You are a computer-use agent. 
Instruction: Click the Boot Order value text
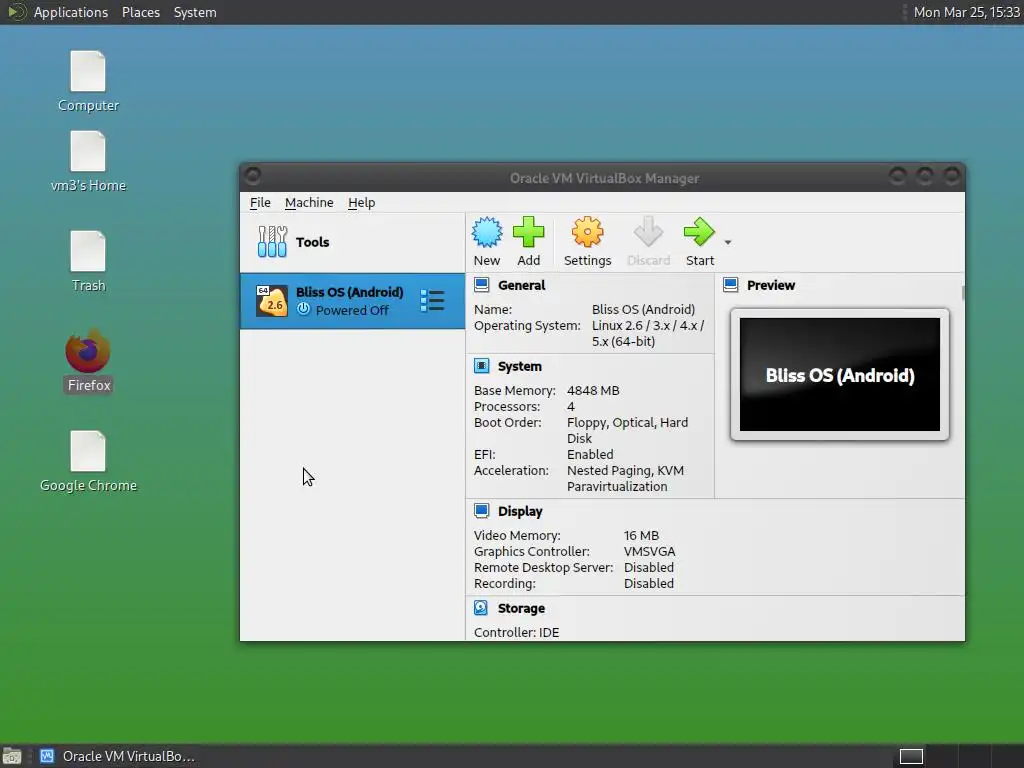(627, 430)
